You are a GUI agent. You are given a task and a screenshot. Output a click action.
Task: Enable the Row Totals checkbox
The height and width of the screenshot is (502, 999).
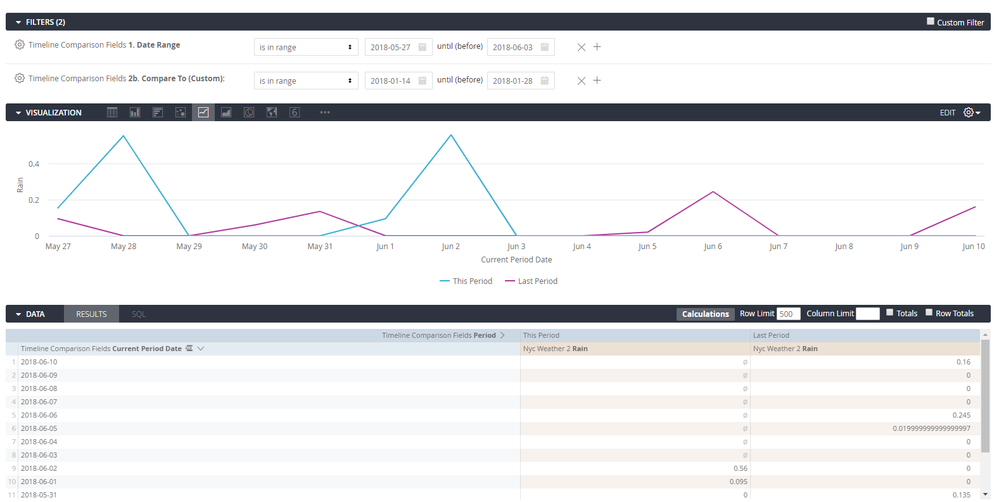929,312
